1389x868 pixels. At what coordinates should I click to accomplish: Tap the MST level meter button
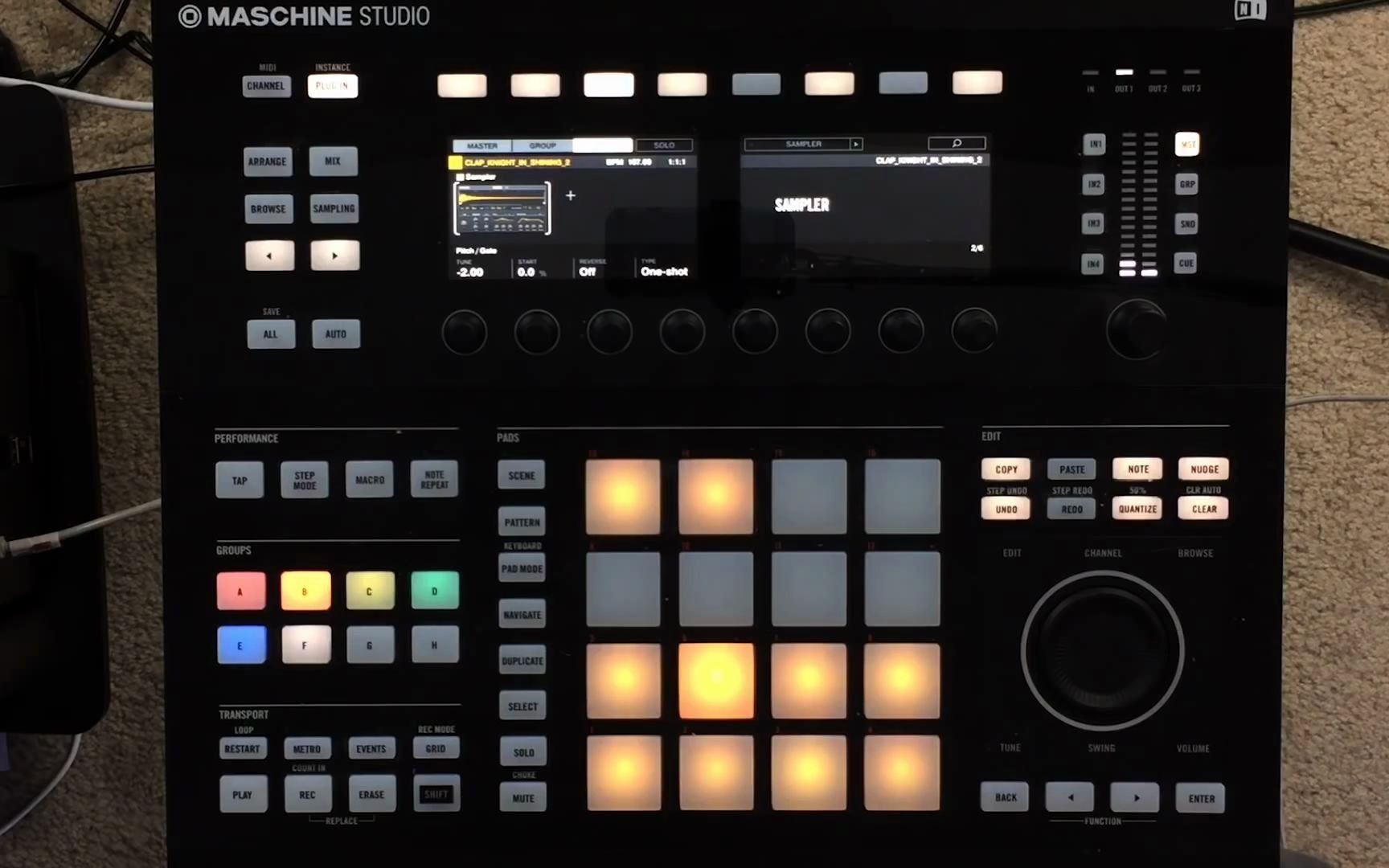click(1187, 145)
